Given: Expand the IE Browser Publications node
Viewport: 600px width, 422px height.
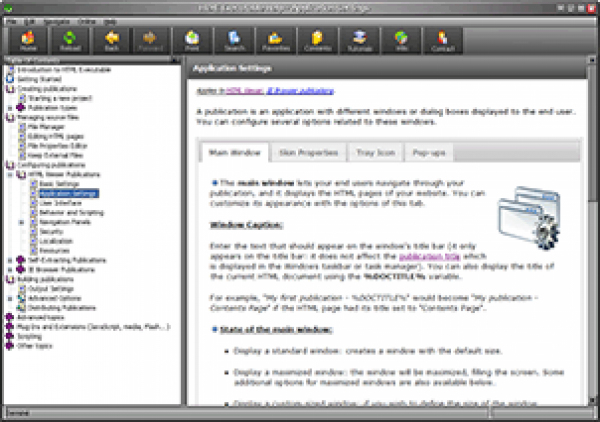Looking at the screenshot, I should pos(10,270).
